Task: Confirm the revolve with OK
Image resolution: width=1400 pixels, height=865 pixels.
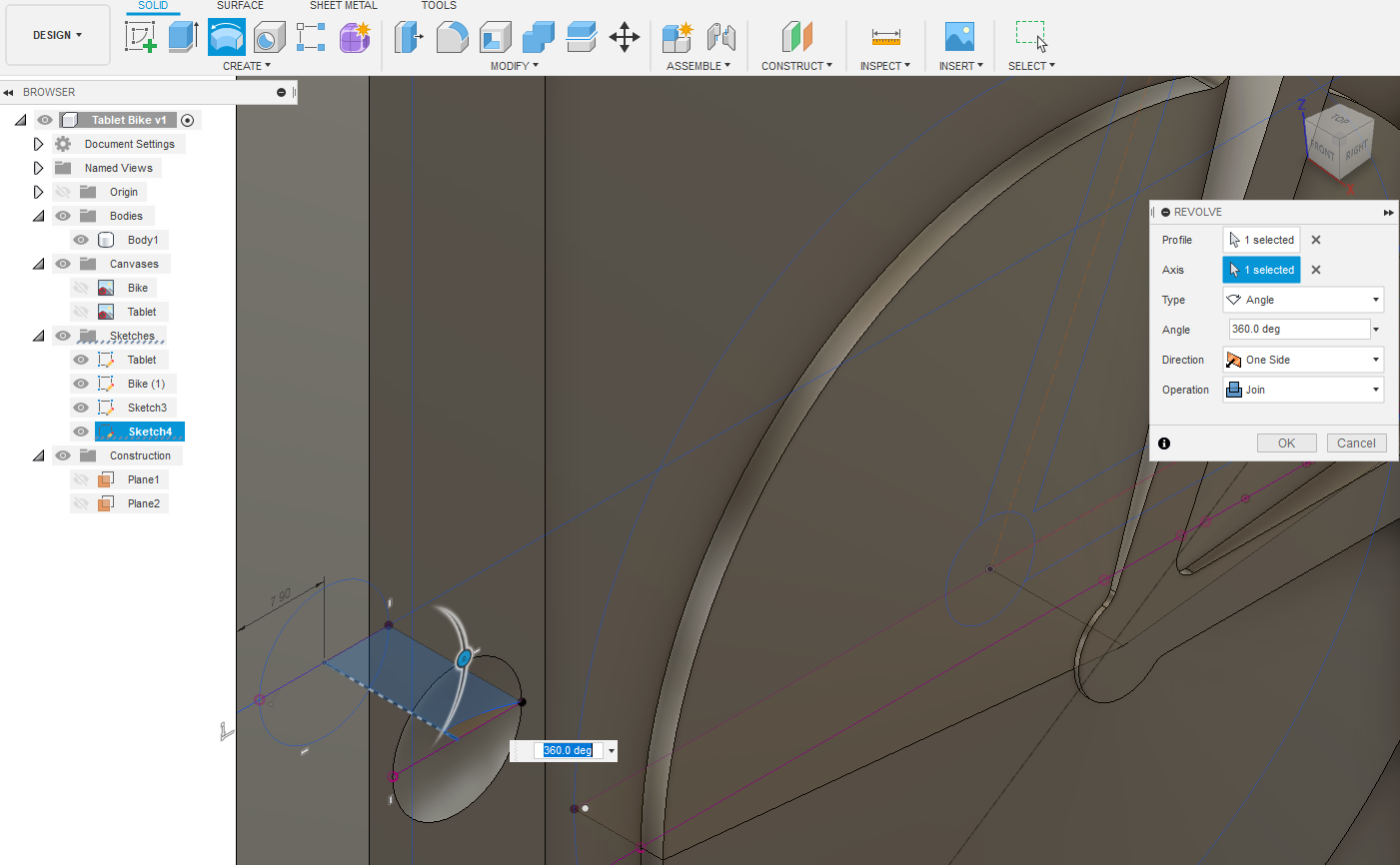Action: (1286, 443)
